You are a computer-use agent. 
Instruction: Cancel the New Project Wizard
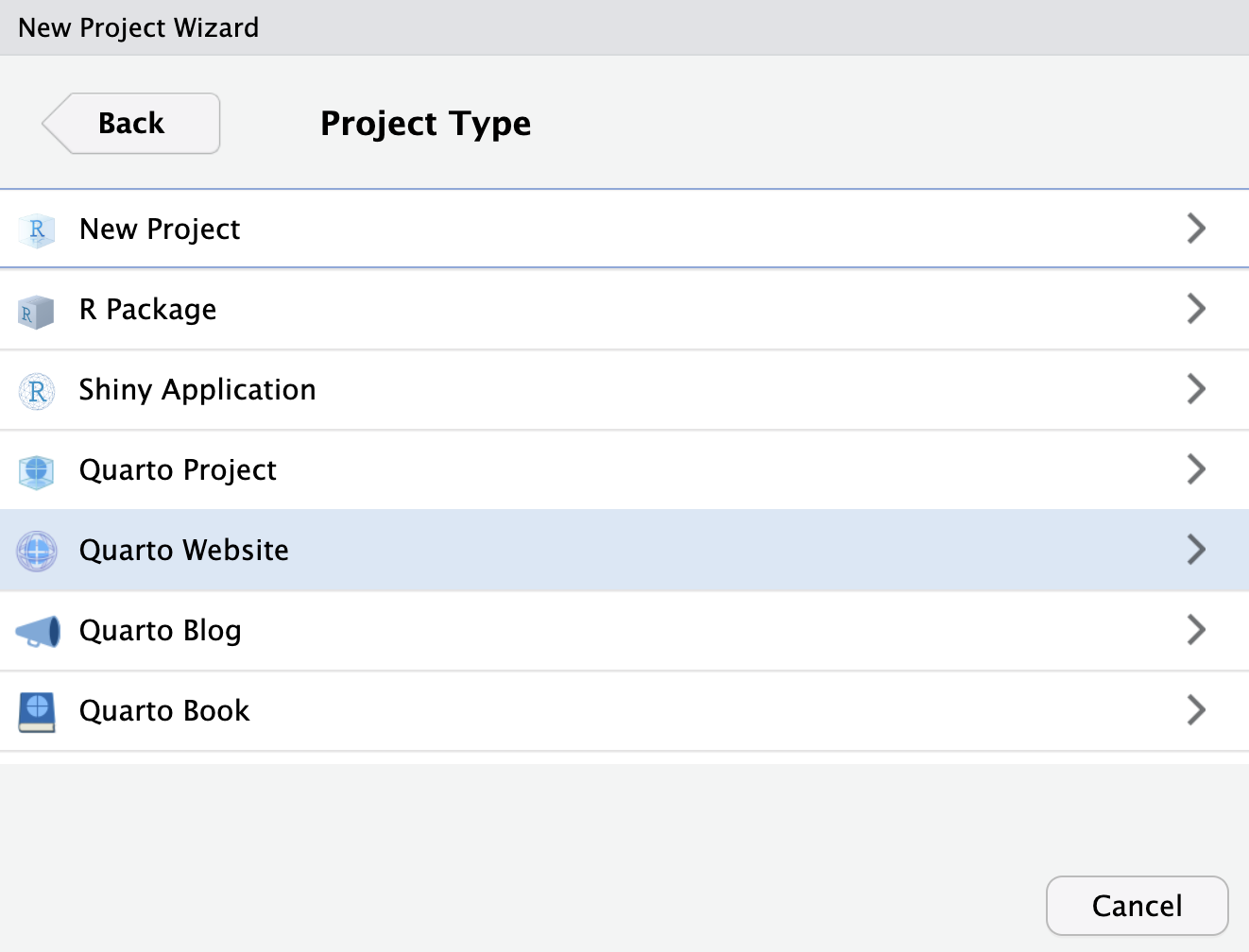[x=1137, y=906]
